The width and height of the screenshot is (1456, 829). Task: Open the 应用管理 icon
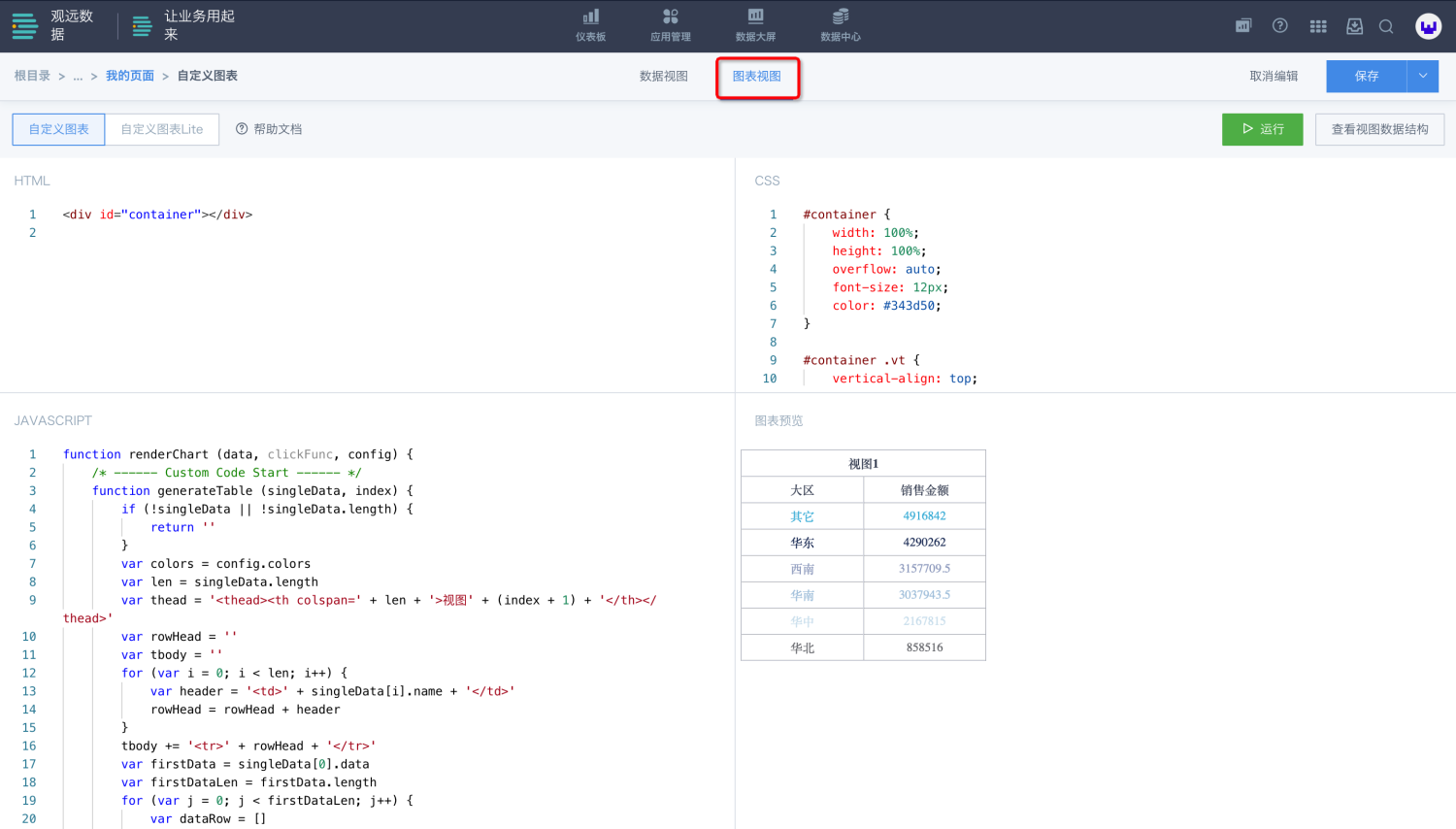tap(671, 25)
